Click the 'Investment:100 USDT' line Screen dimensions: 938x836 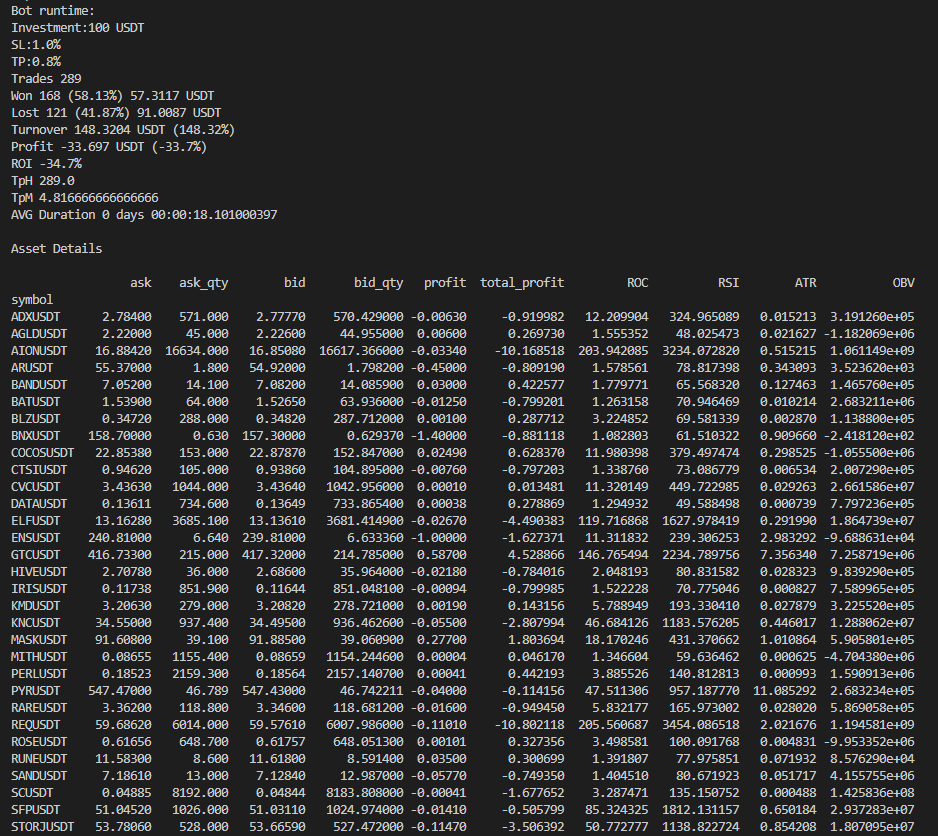[77, 27]
